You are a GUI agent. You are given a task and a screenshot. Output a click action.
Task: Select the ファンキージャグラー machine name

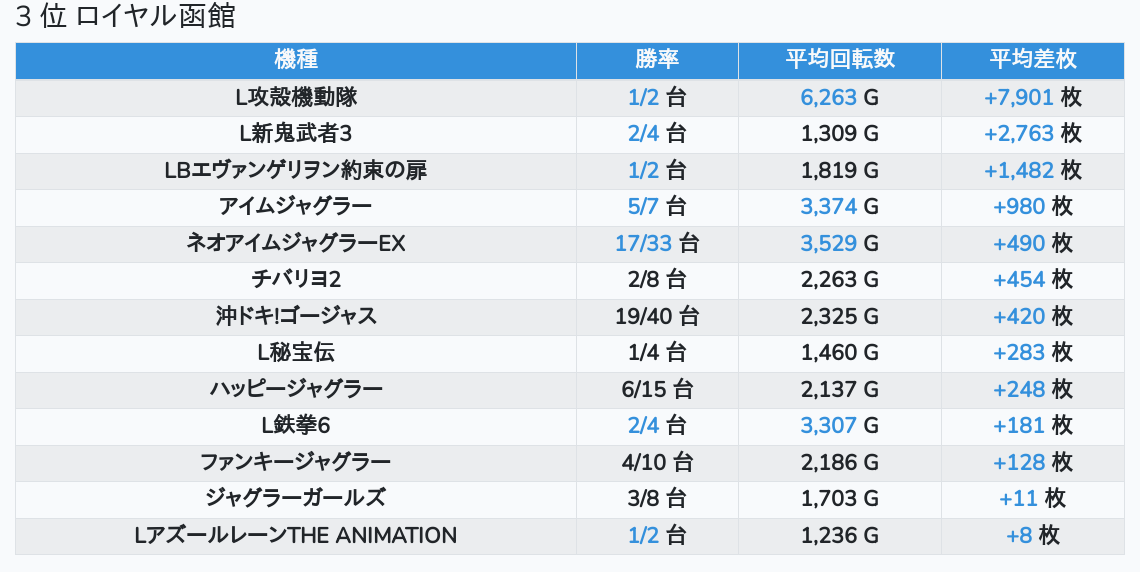295,462
